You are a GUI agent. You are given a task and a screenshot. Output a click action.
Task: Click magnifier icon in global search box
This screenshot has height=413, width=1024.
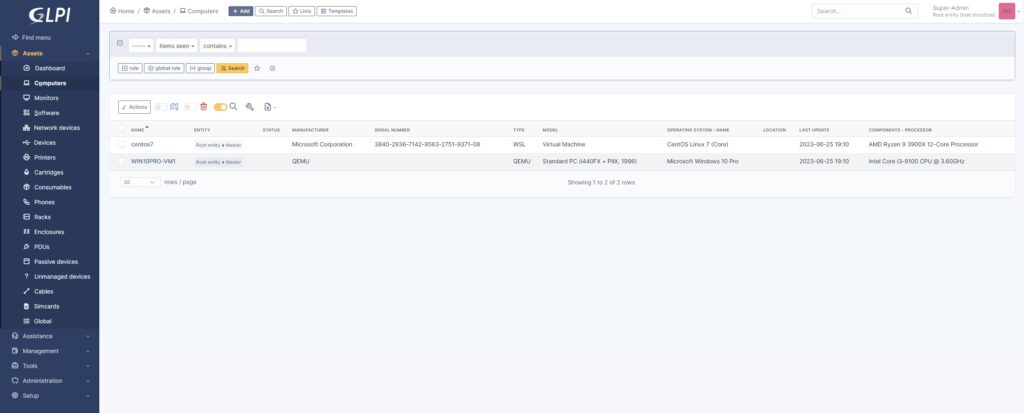(908, 11)
